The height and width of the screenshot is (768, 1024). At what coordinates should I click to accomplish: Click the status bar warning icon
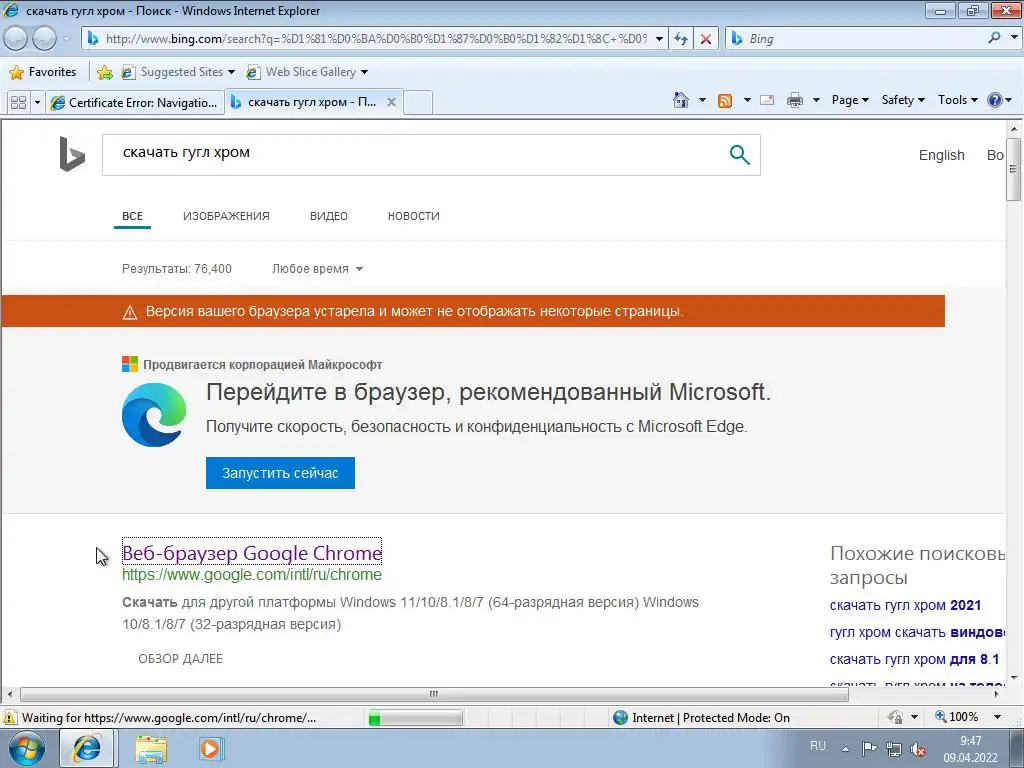[10, 718]
